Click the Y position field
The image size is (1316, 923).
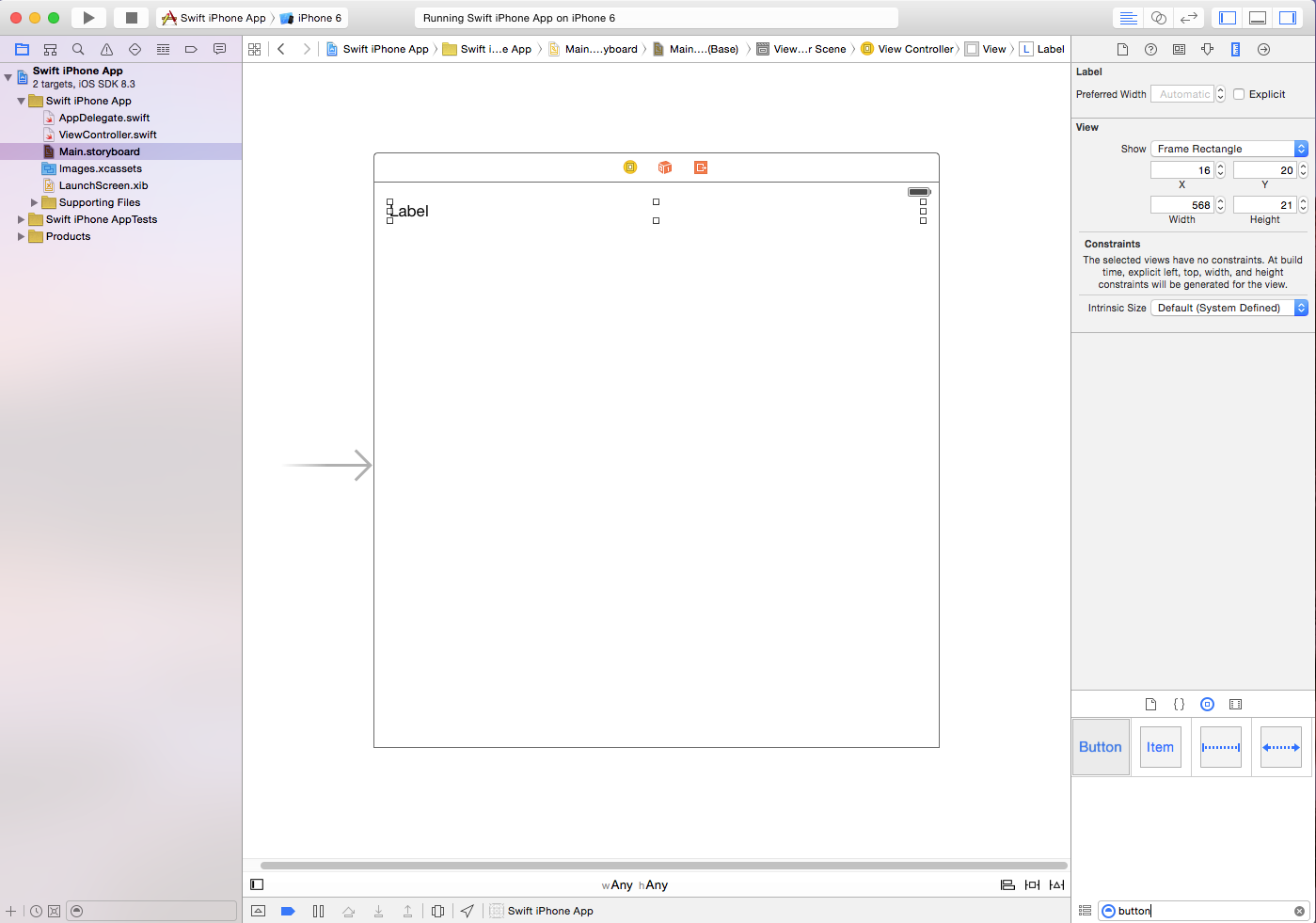pyautogui.click(x=1265, y=170)
